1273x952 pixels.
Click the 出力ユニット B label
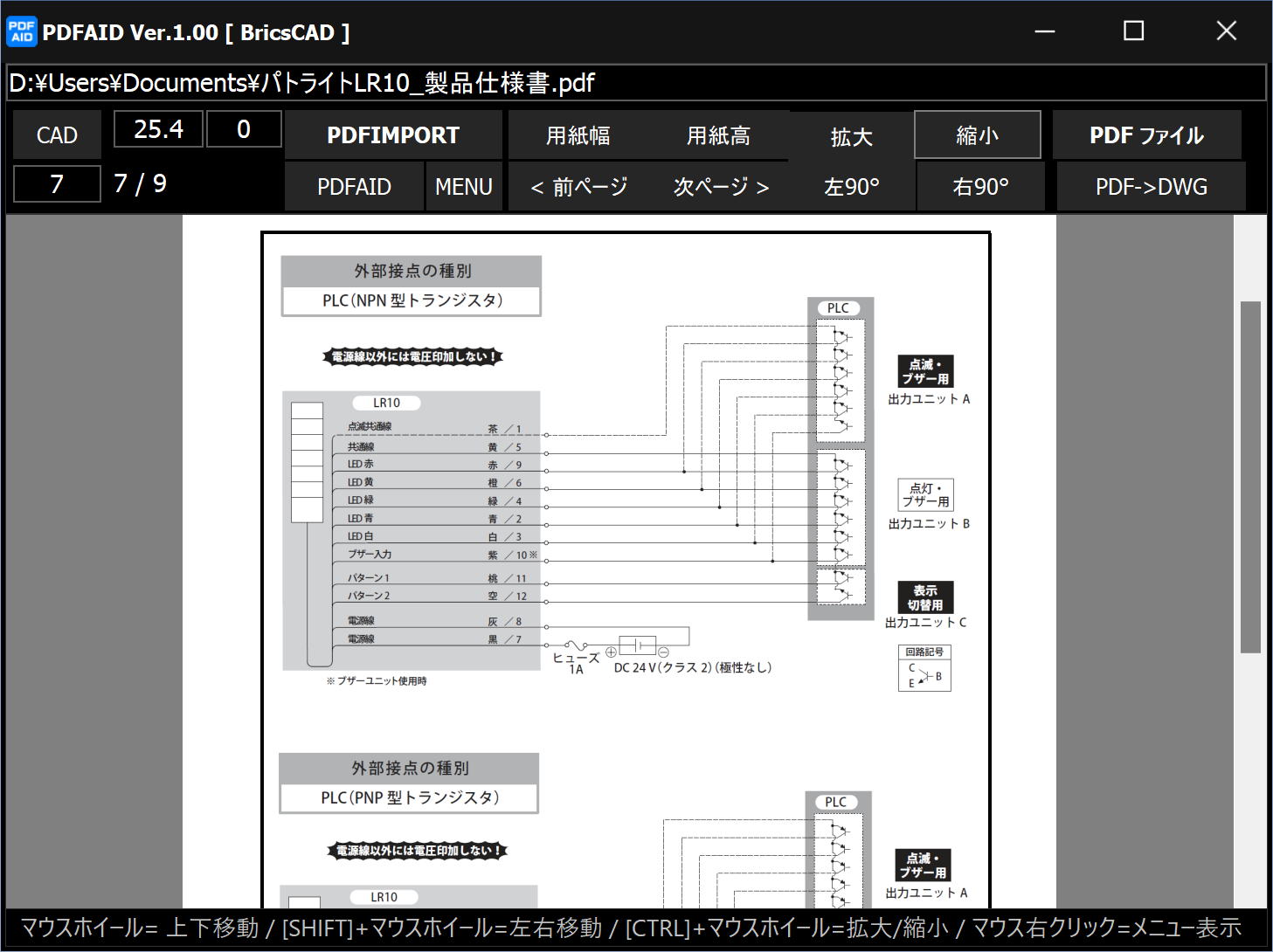(929, 524)
